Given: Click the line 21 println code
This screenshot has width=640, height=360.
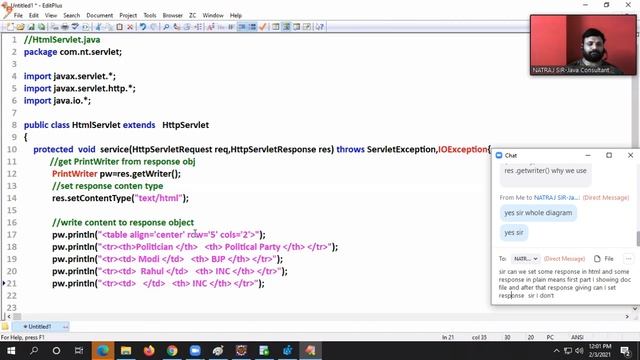Looking at the screenshot, I should 158,283.
